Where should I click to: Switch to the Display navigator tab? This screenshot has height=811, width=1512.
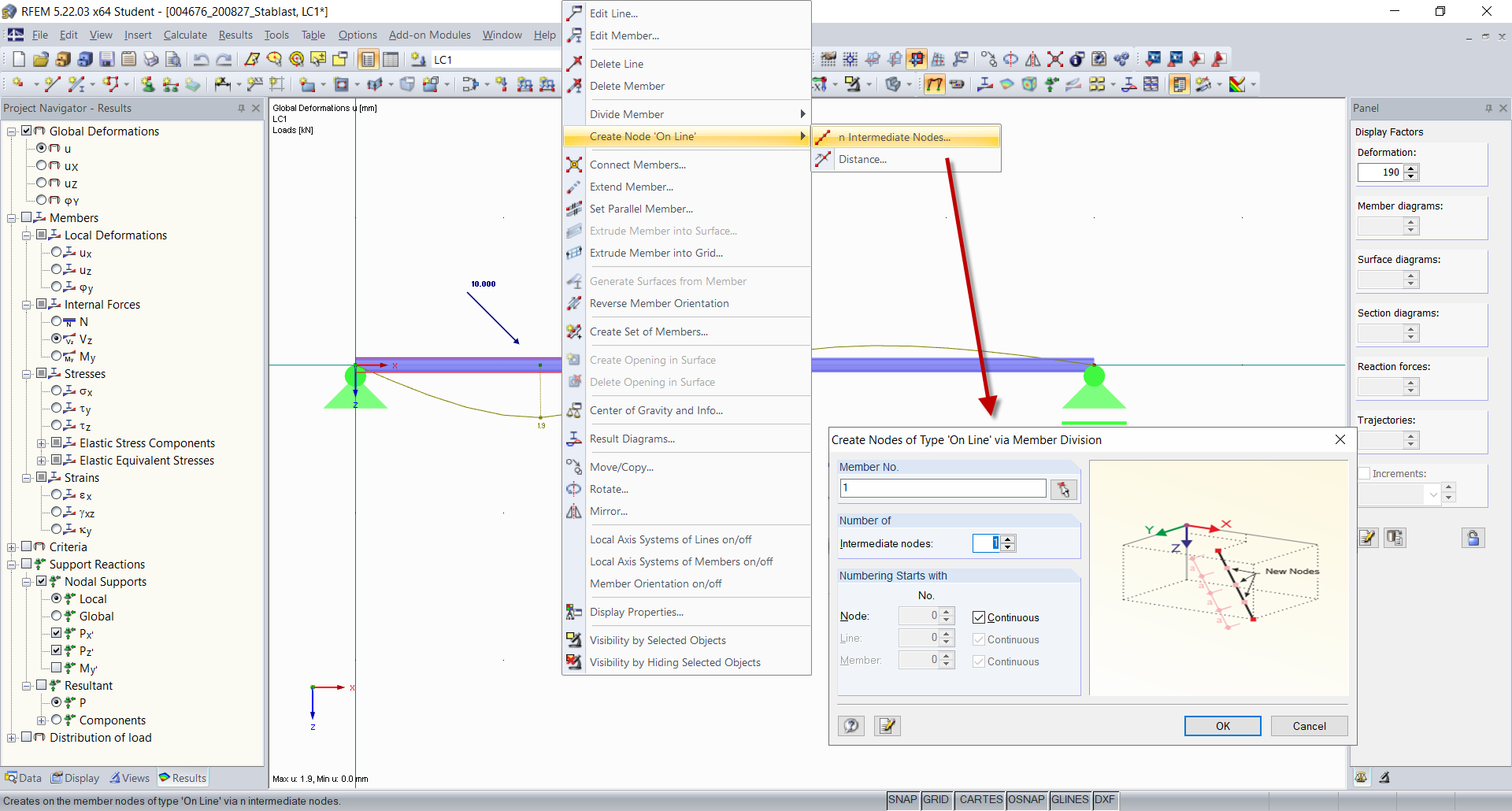pos(76,778)
